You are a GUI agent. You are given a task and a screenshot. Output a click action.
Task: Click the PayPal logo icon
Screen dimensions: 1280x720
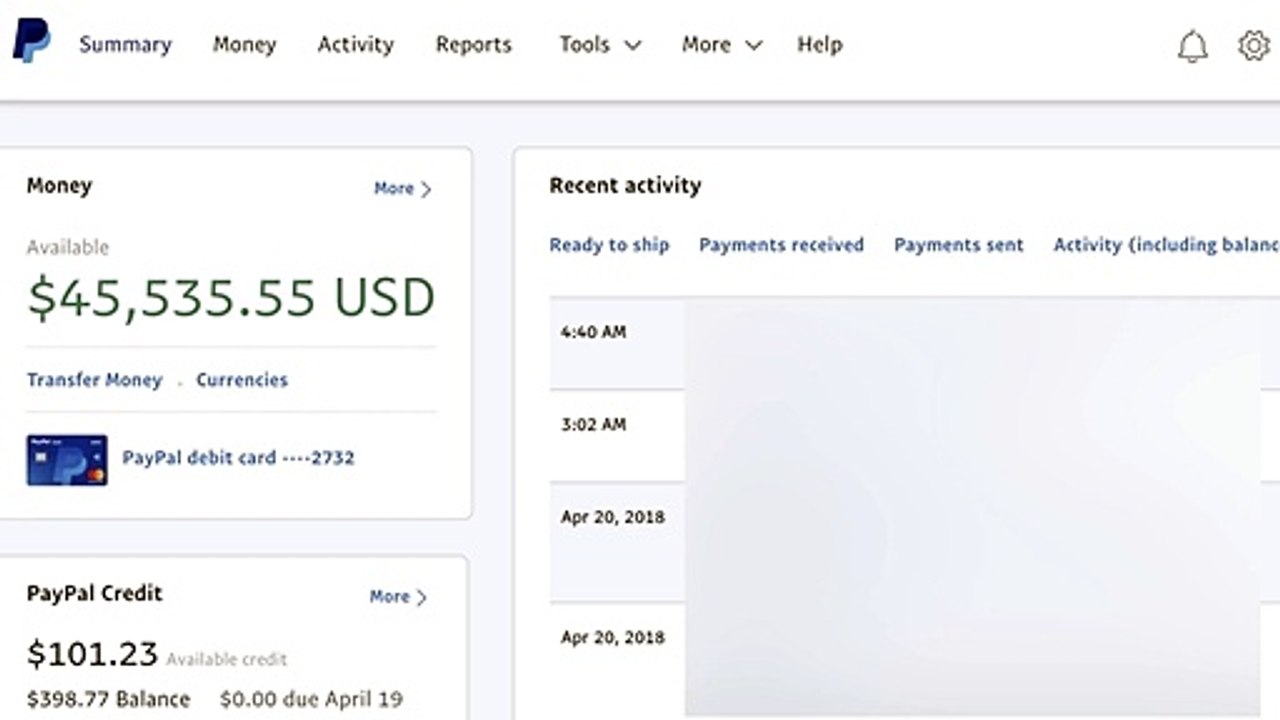click(x=31, y=42)
